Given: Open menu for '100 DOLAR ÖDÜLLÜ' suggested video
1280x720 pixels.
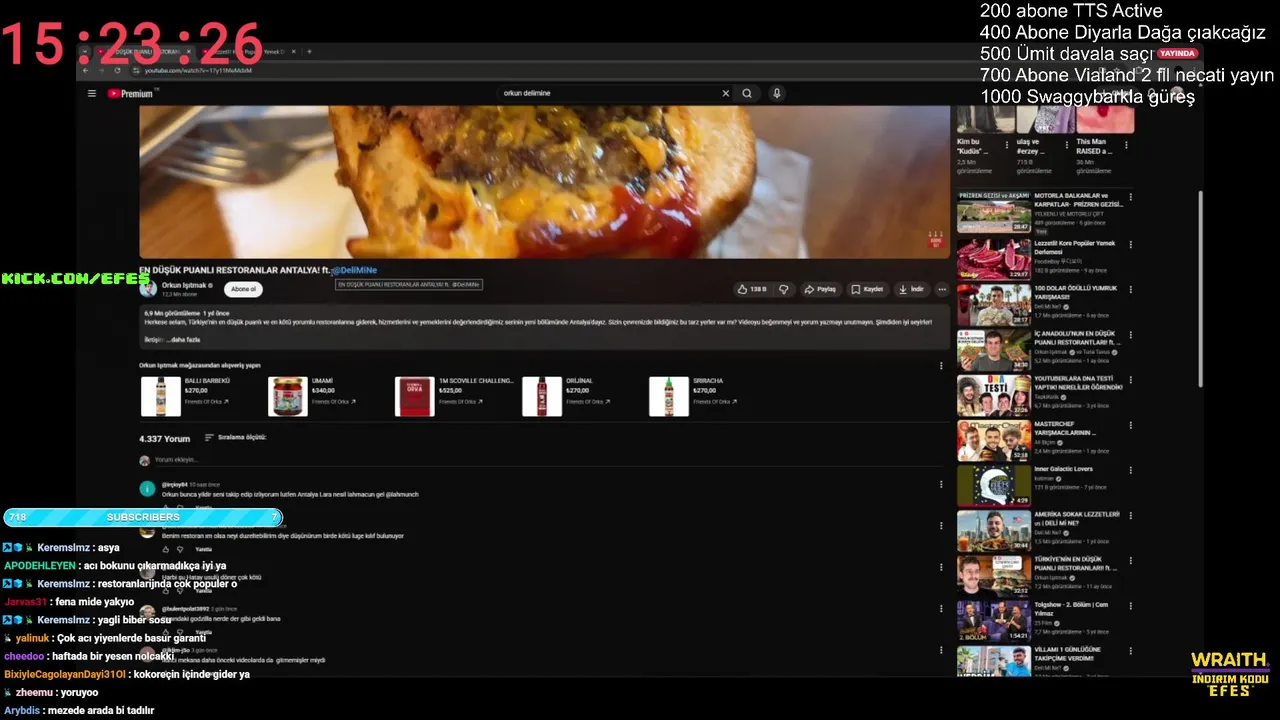Looking at the screenshot, I should pos(1131,289).
